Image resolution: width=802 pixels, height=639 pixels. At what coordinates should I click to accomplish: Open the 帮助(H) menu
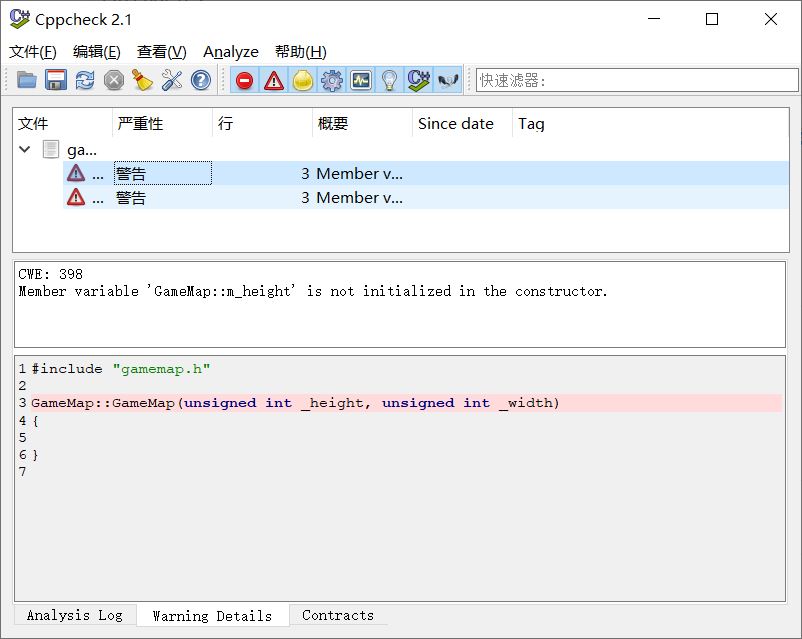click(x=301, y=52)
